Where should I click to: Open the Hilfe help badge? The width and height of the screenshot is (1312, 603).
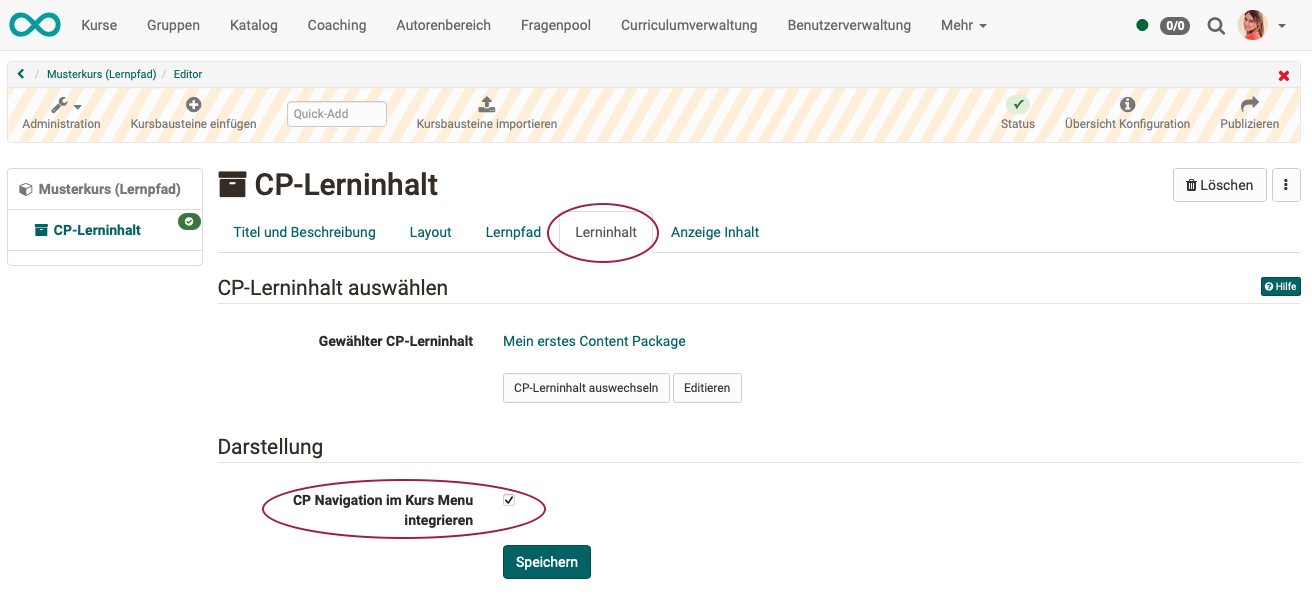[1280, 286]
